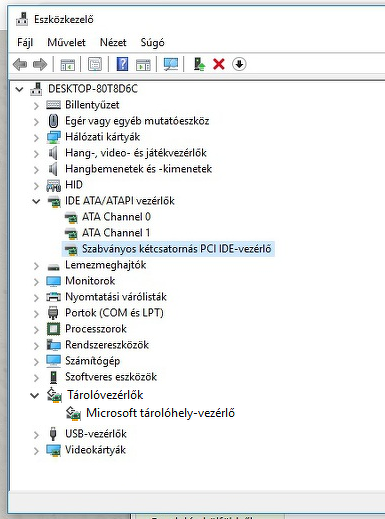Select the Tárolóvezérlők label
The height and width of the screenshot is (519, 385).
[x=105, y=395]
